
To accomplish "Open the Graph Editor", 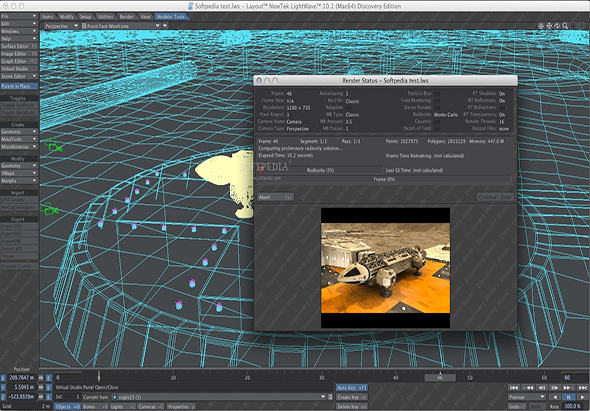I will [19, 61].
